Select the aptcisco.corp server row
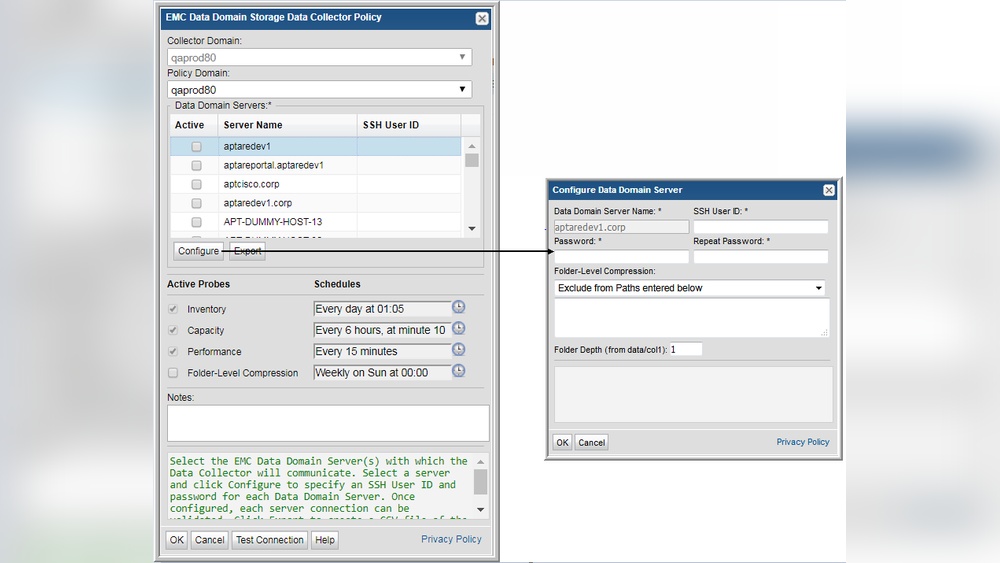Viewport: 1000px width, 563px height. [x=315, y=184]
